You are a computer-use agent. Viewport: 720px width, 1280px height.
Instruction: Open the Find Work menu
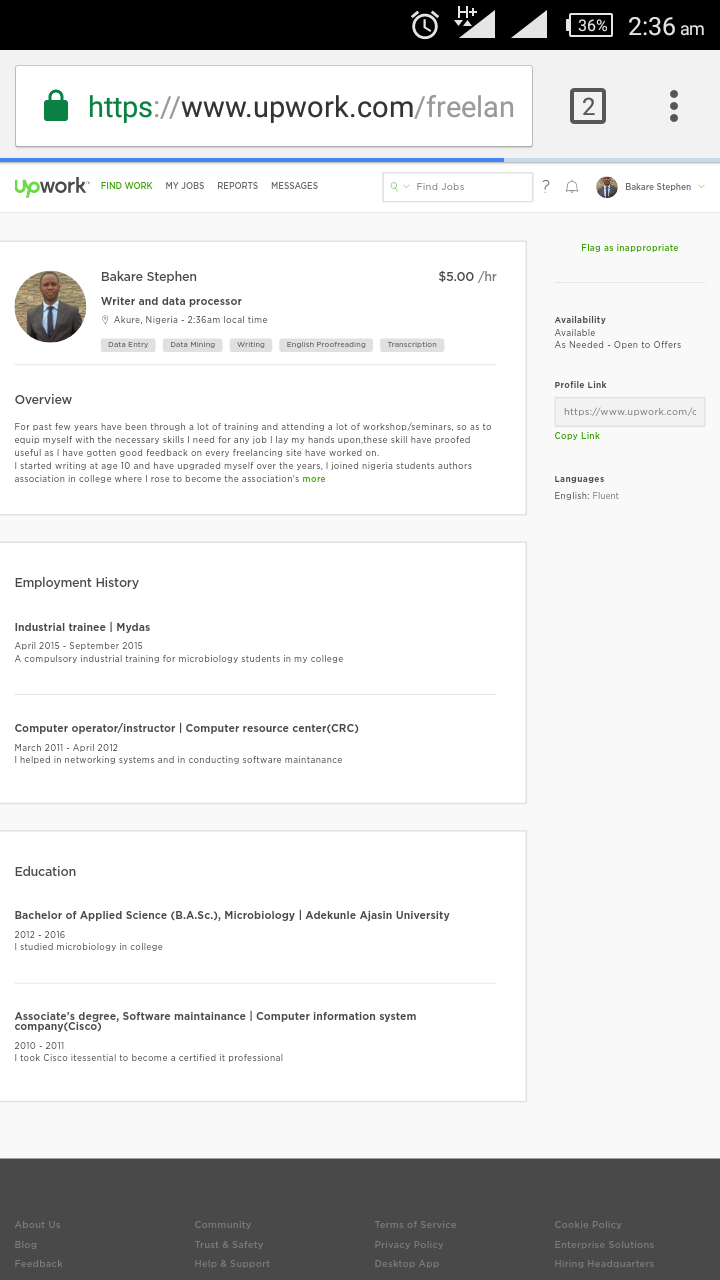pos(127,186)
